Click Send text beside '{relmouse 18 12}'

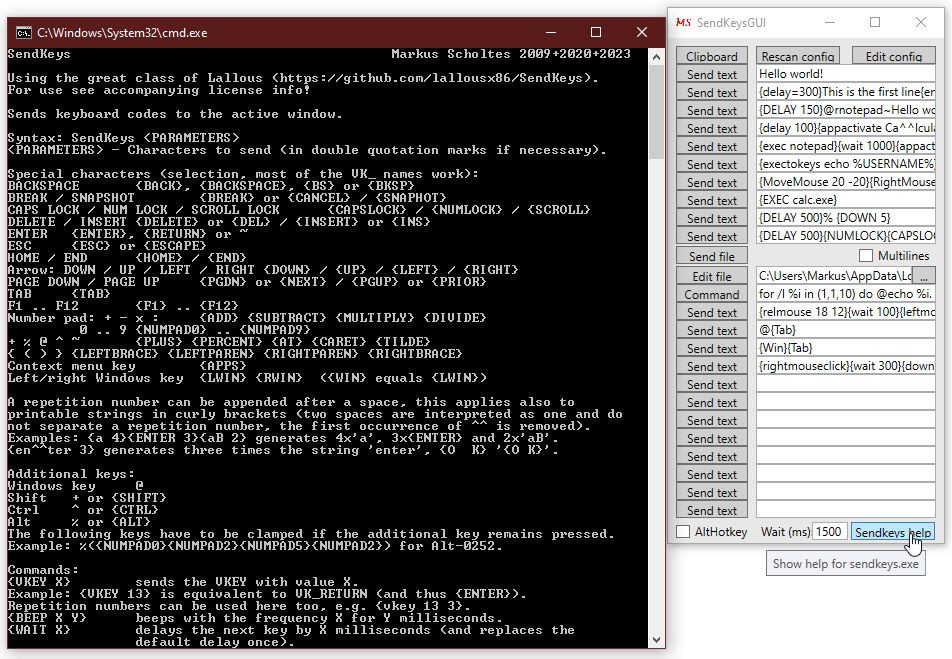(712, 312)
